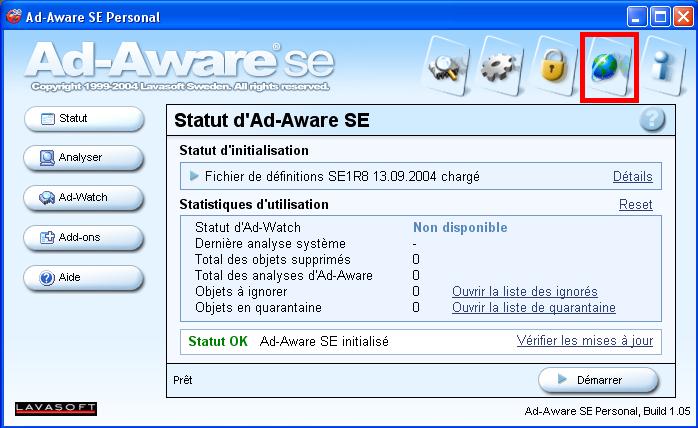
Task: Click the globe web update icon
Action: (x=609, y=67)
